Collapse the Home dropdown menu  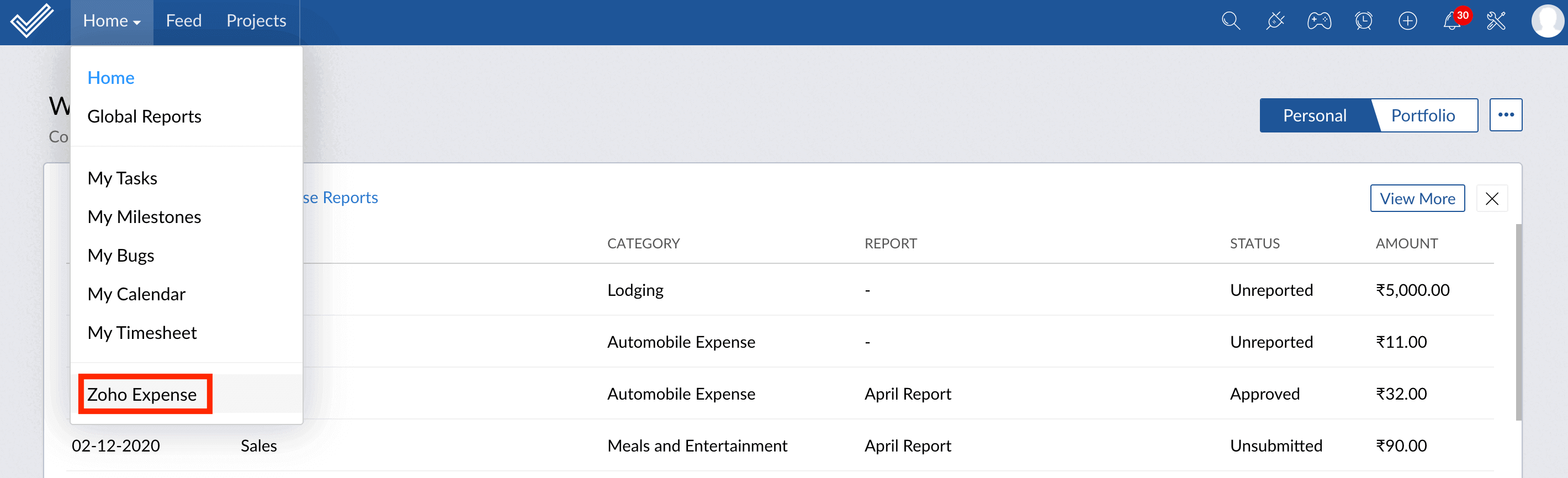(112, 22)
